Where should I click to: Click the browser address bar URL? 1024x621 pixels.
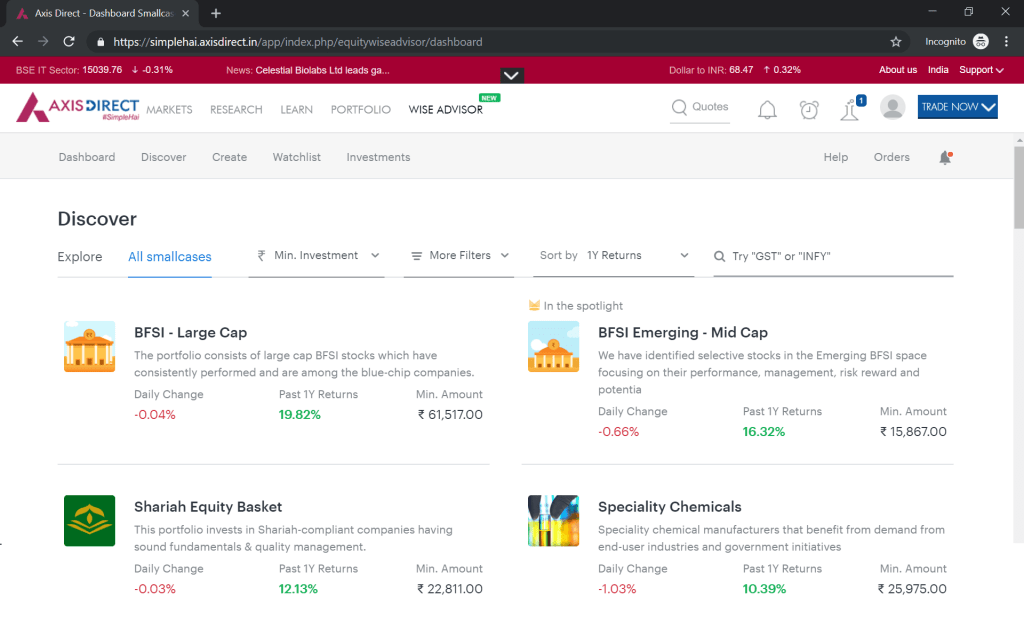(298, 42)
